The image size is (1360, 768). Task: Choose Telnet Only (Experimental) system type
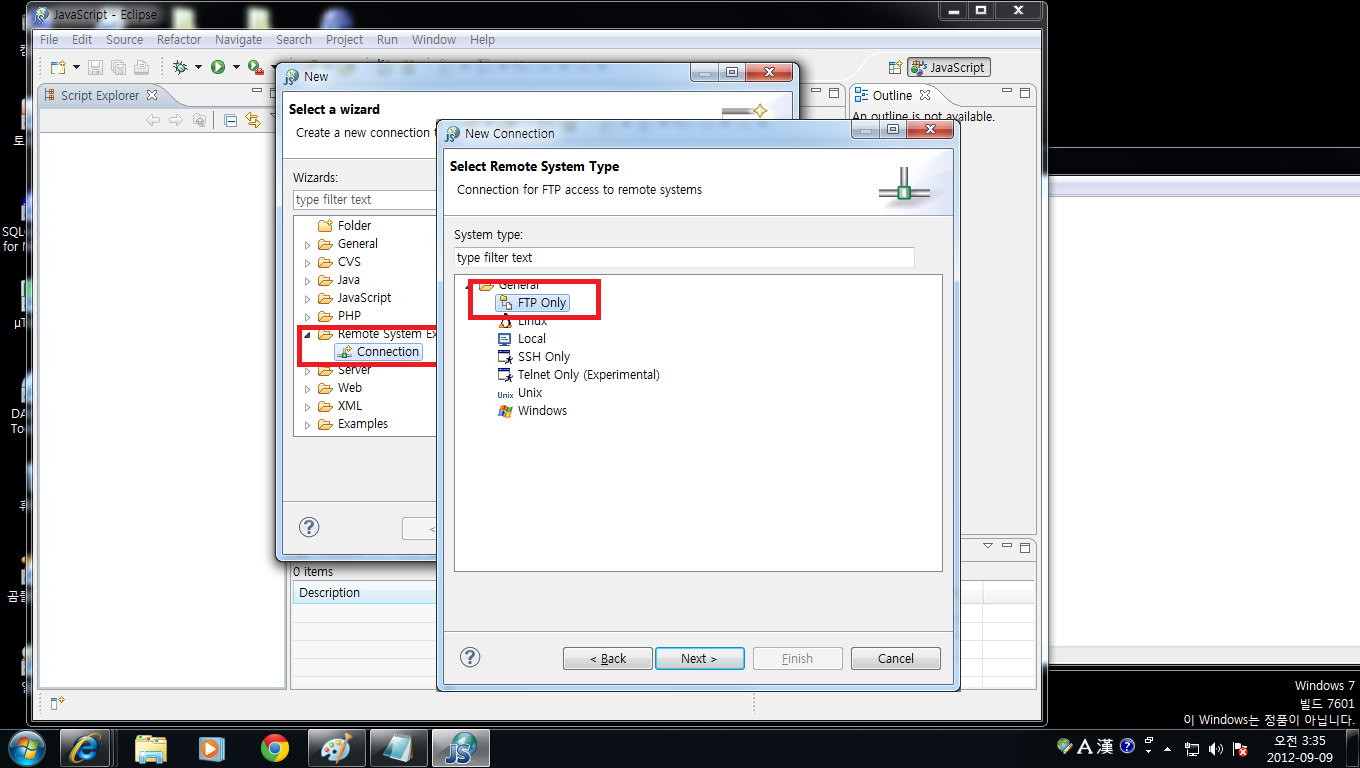pyautogui.click(x=588, y=375)
